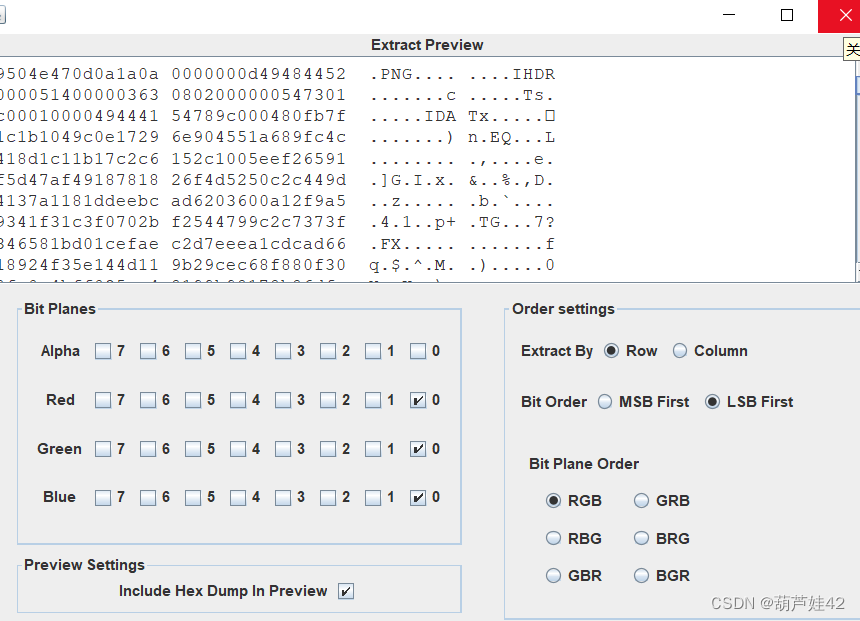Set bit plane order to GBR

tap(553, 575)
